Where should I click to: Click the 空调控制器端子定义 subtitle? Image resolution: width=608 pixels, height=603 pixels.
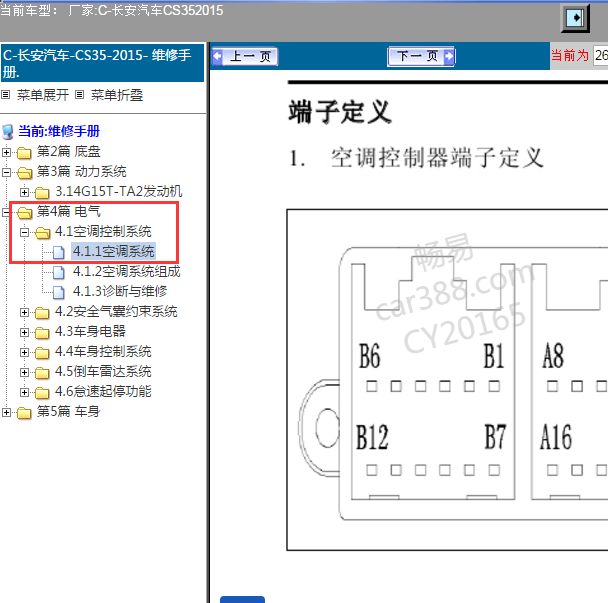(x=437, y=158)
